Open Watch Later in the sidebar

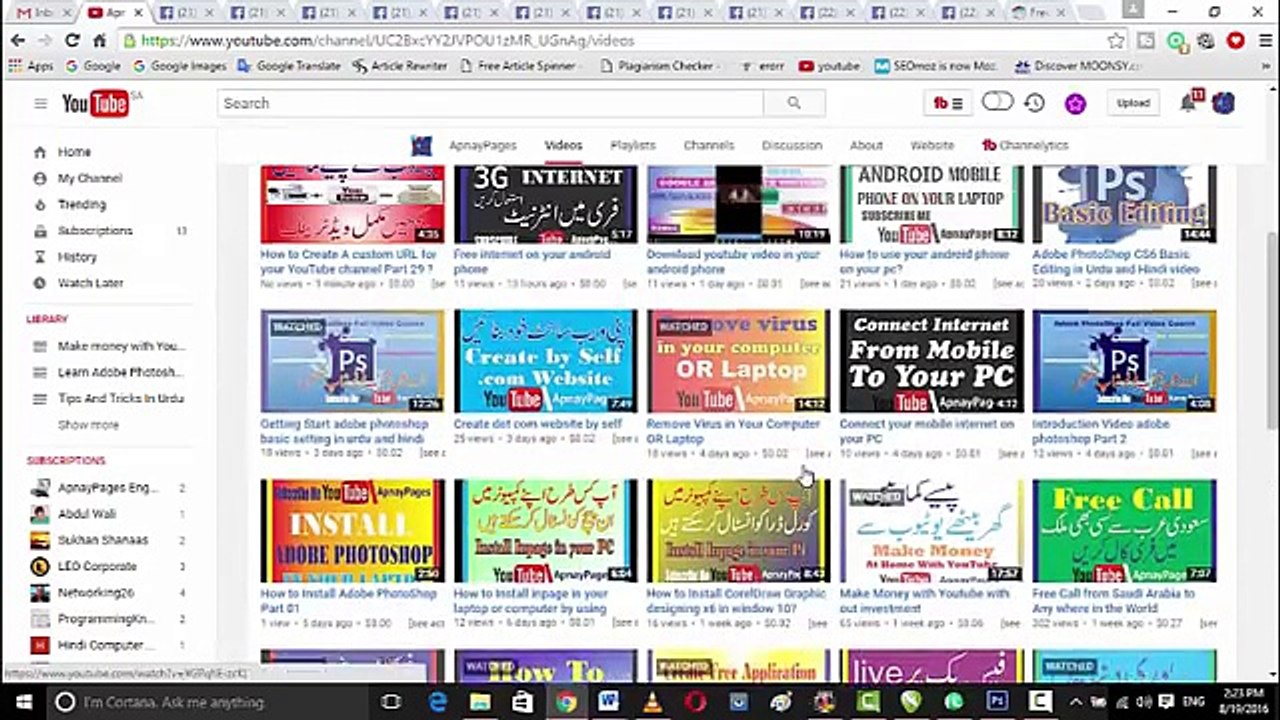coord(90,283)
